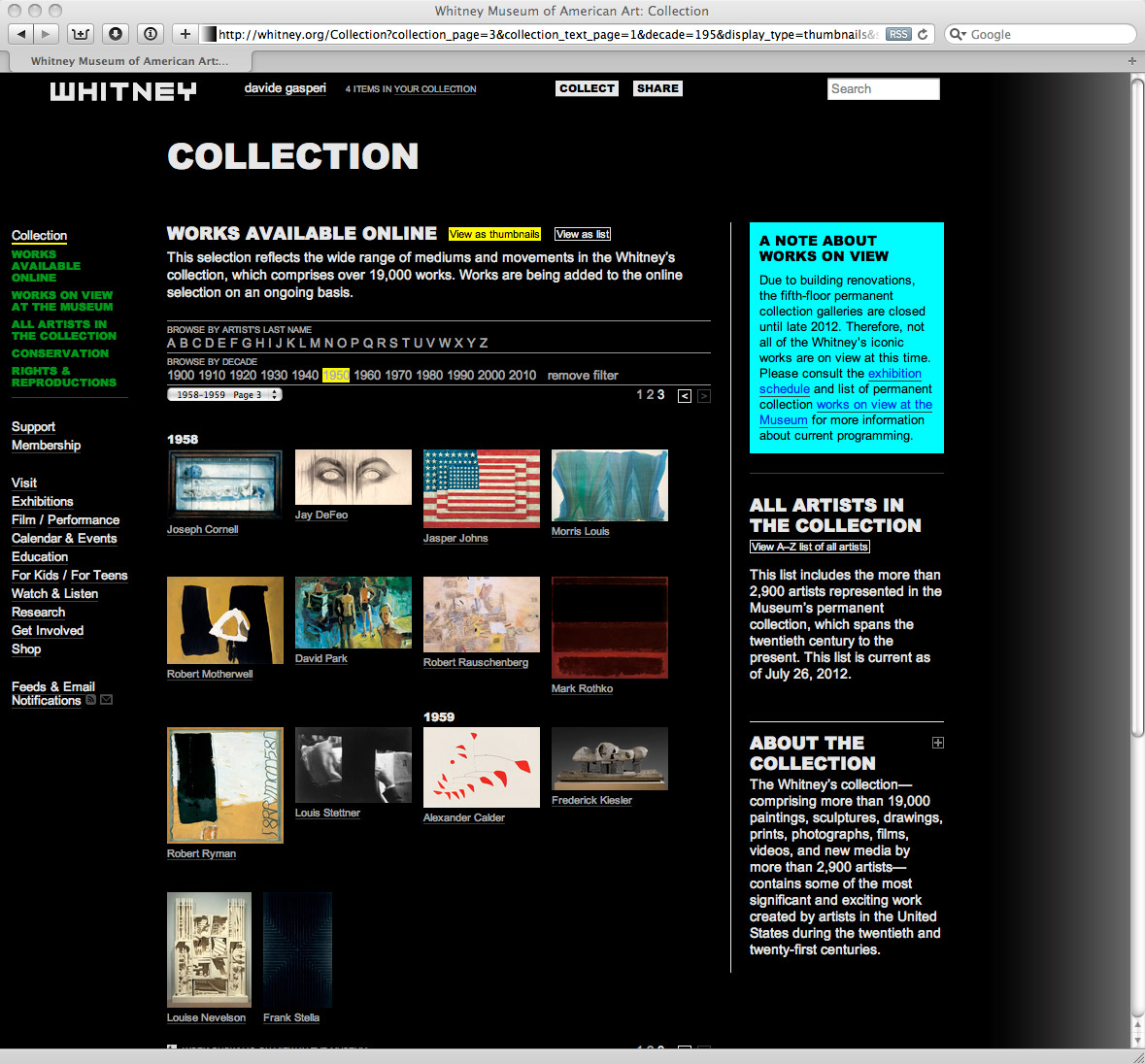Image resolution: width=1145 pixels, height=1064 pixels.
Task: Filter by decade 1940
Action: click(305, 375)
